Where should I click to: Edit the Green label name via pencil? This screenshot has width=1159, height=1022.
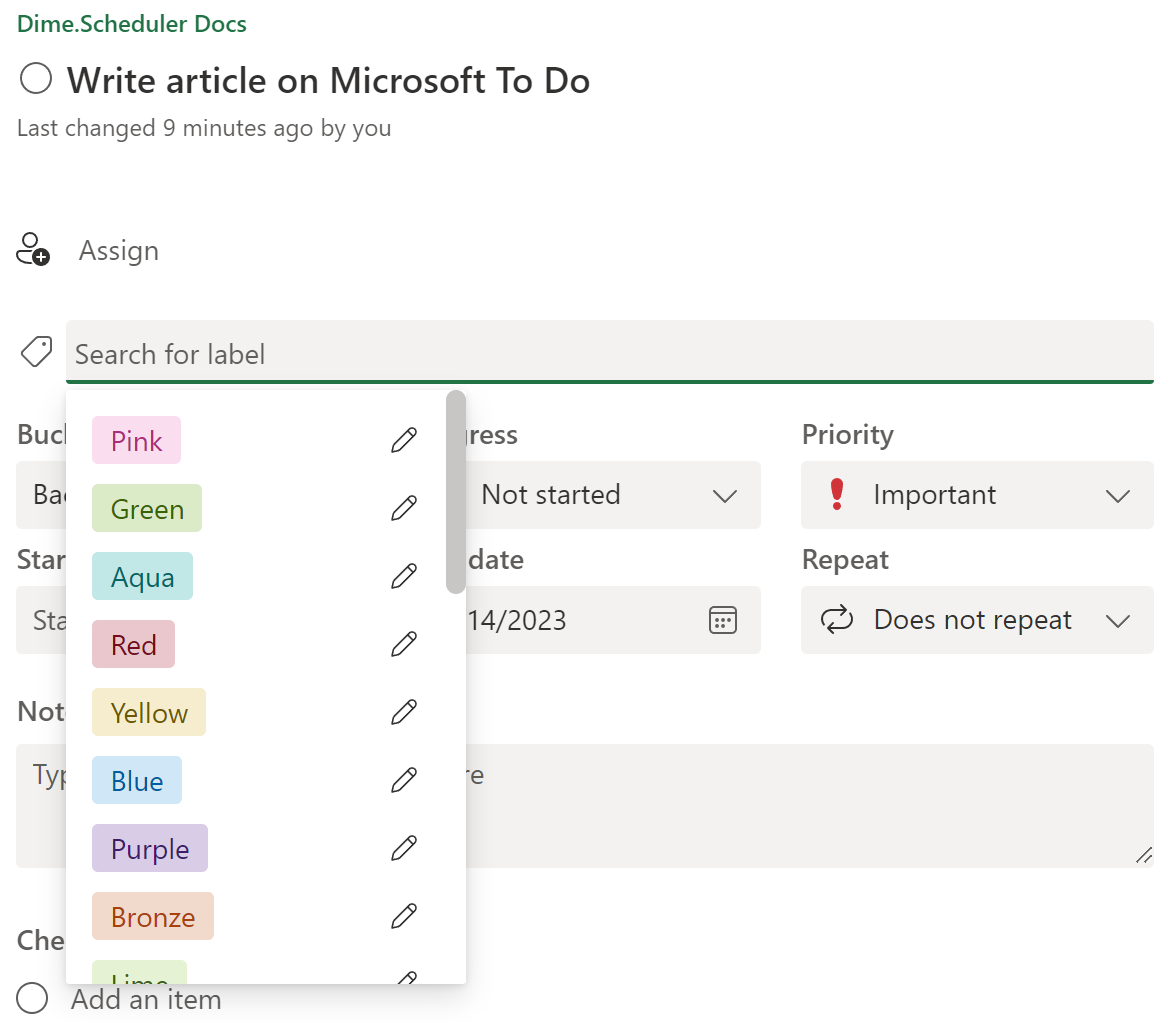[403, 508]
